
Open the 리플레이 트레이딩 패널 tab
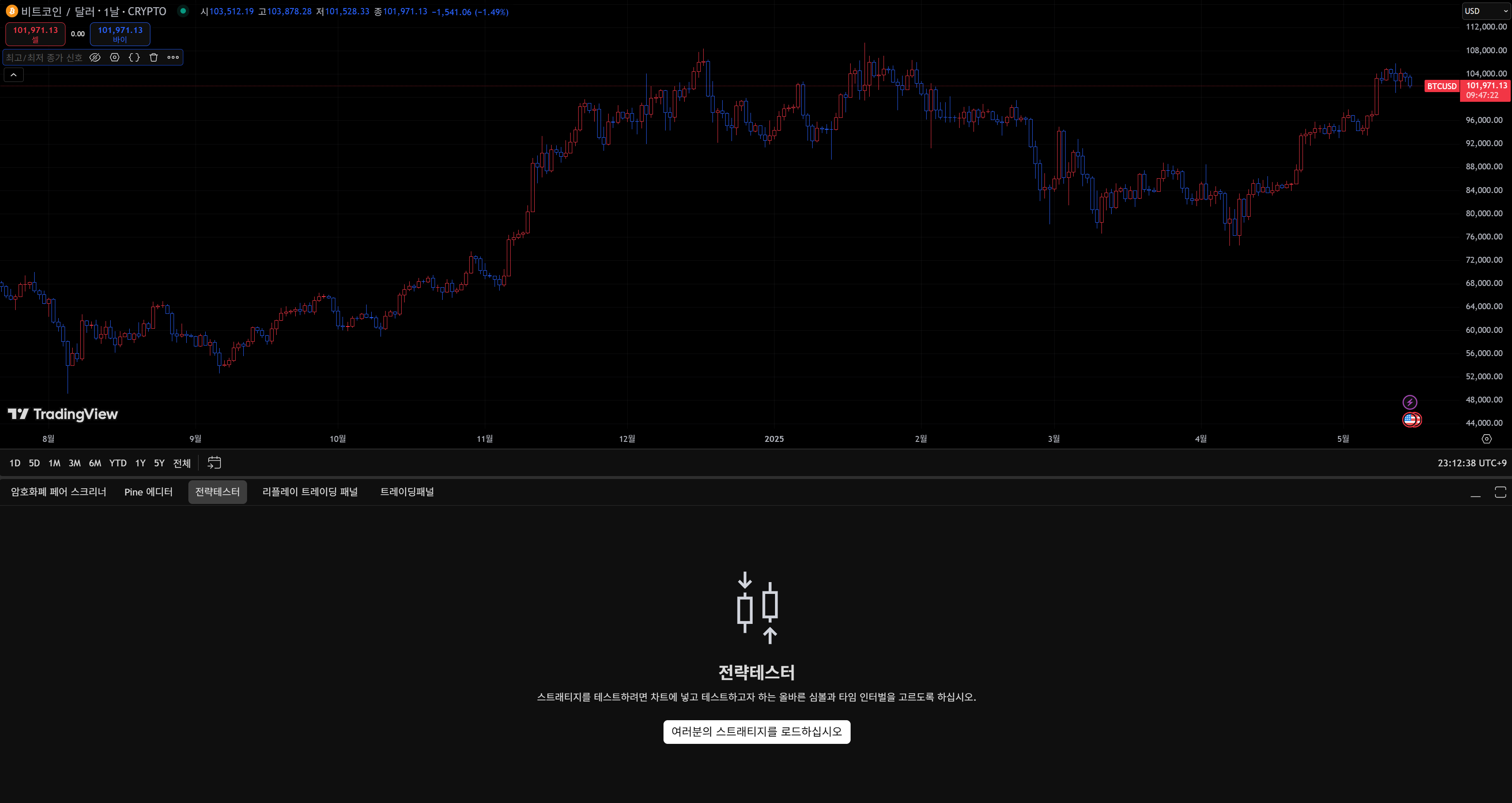tap(310, 492)
